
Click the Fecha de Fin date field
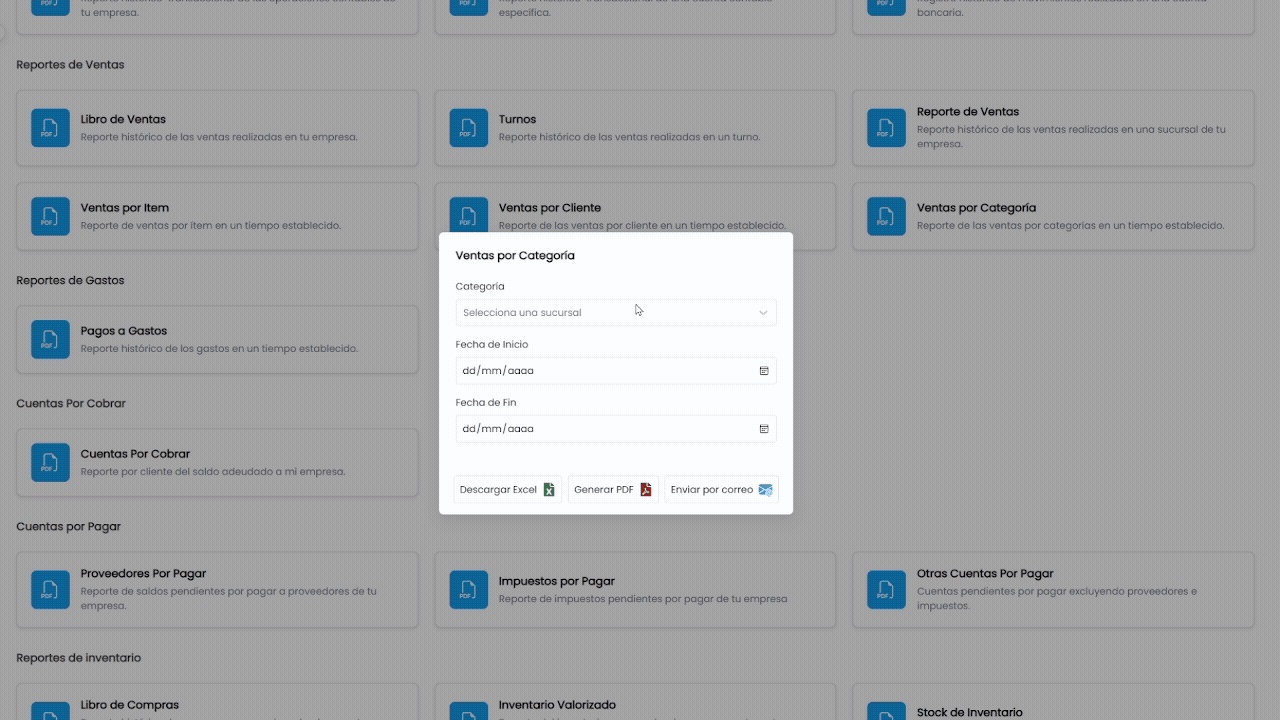pyautogui.click(x=616, y=429)
